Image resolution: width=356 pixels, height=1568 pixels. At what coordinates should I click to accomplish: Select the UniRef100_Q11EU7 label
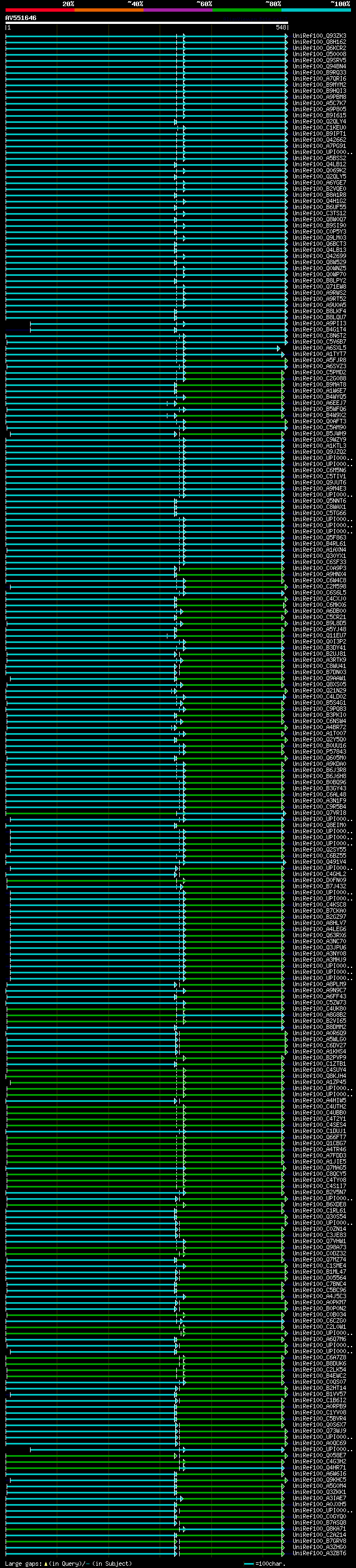click(x=319, y=635)
